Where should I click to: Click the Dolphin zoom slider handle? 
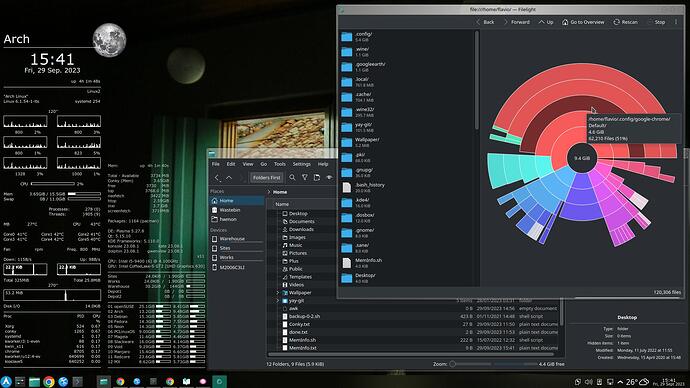click(x=452, y=364)
